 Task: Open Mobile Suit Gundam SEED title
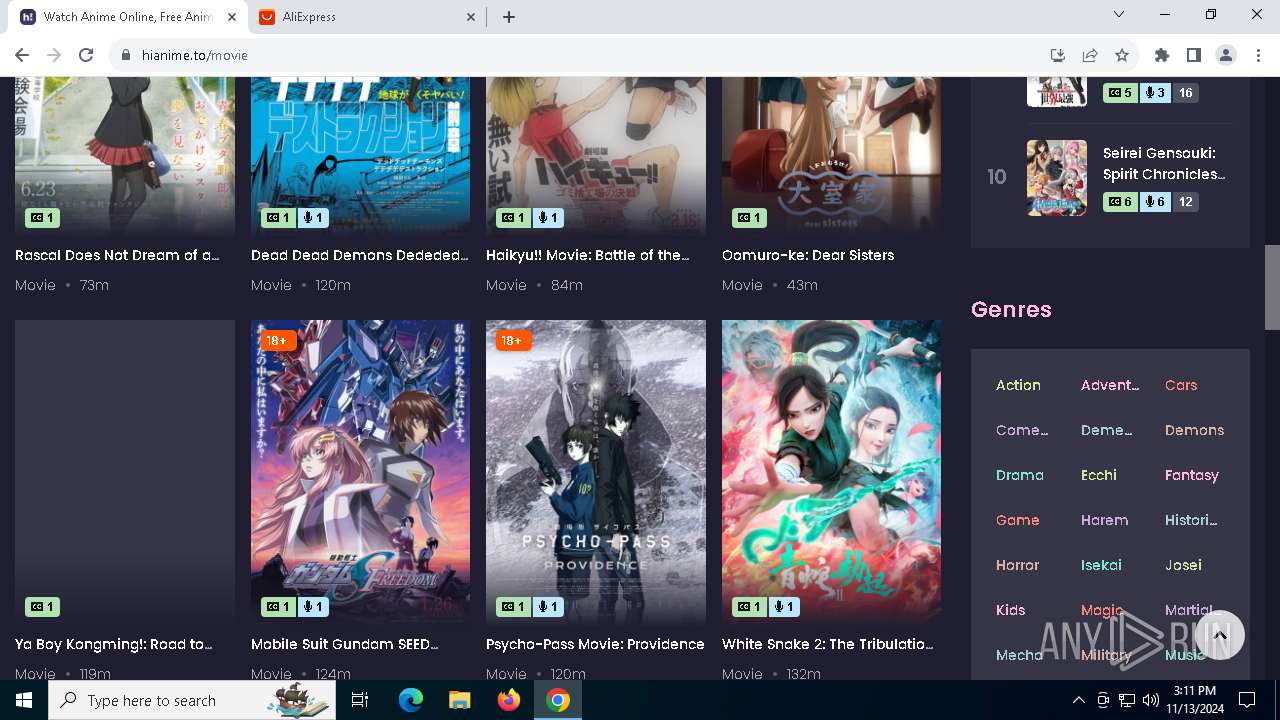pos(345,644)
